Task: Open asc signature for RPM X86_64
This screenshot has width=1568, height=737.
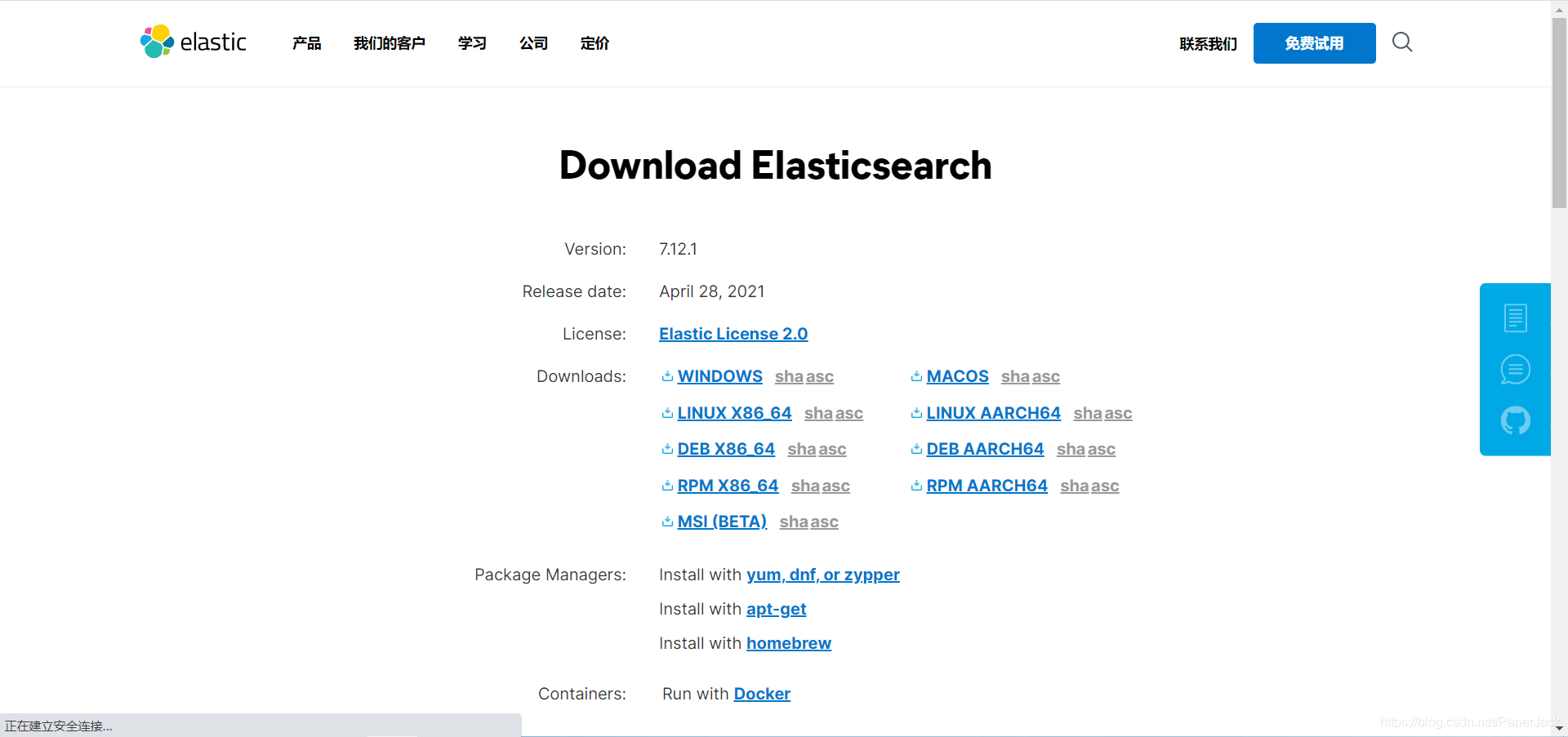Action: click(x=836, y=486)
